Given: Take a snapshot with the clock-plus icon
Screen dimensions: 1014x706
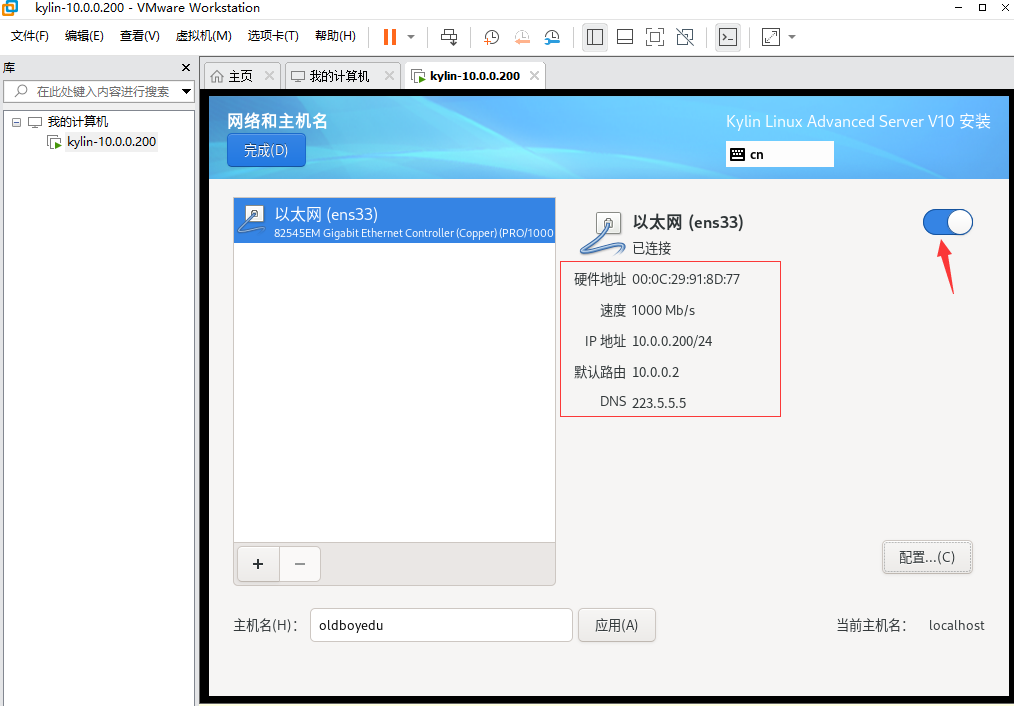Looking at the screenshot, I should click(491, 37).
